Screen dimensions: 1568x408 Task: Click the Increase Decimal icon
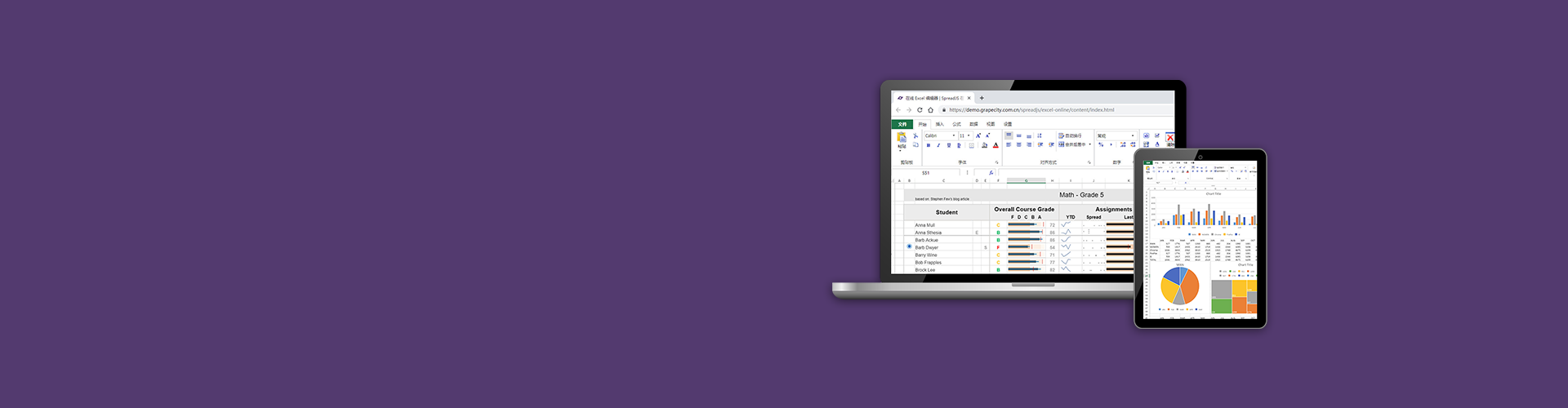point(1123,144)
